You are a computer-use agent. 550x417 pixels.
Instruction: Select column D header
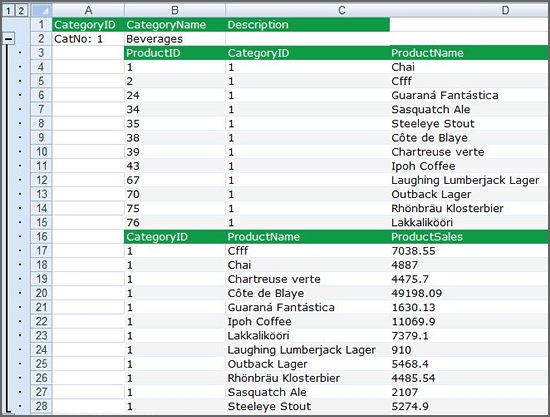[469, 10]
